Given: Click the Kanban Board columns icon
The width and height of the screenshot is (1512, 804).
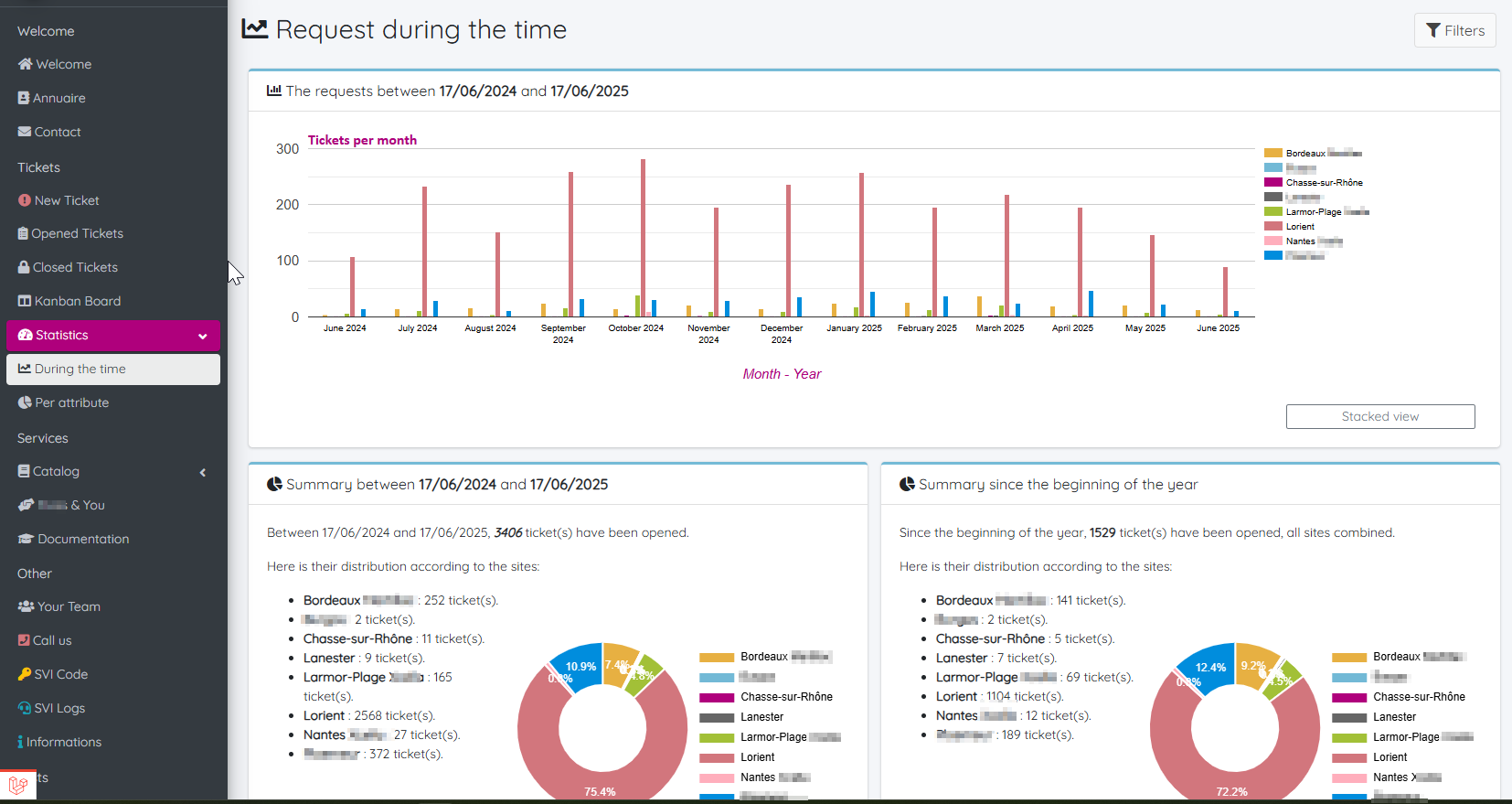Looking at the screenshot, I should [25, 301].
